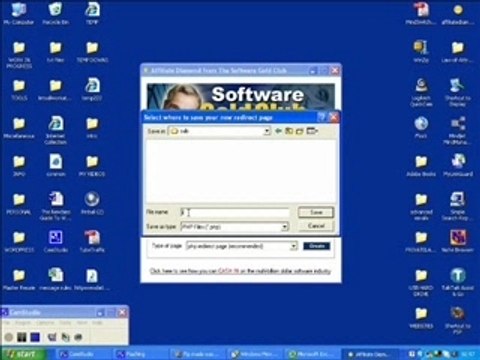Open the Logitech QuickCam desktop icon
Viewport: 480px width, 360px height.
point(421,92)
